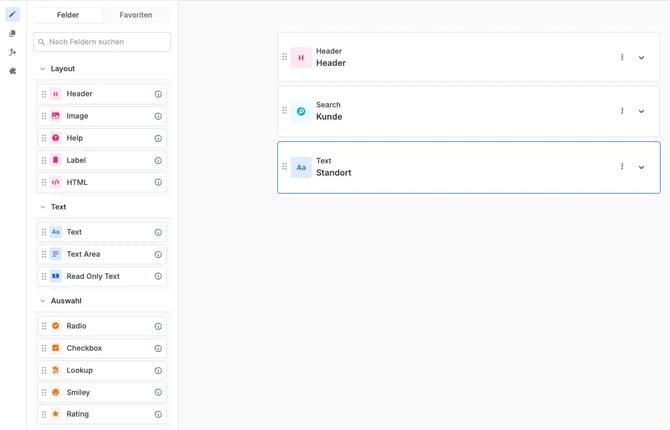Open the more options menu on Standort card

point(622,167)
